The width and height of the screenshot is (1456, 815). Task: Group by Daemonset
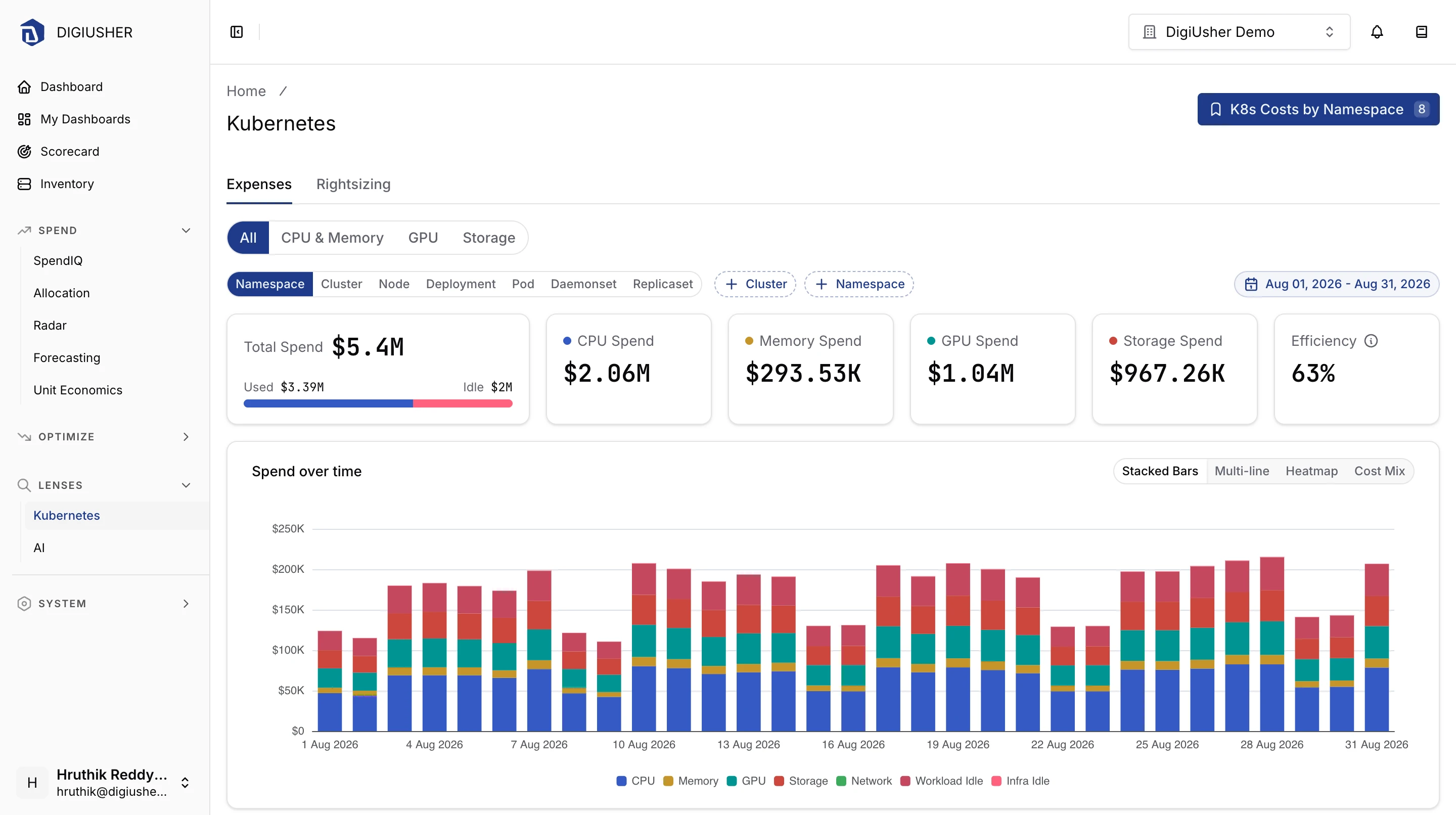pyautogui.click(x=583, y=284)
